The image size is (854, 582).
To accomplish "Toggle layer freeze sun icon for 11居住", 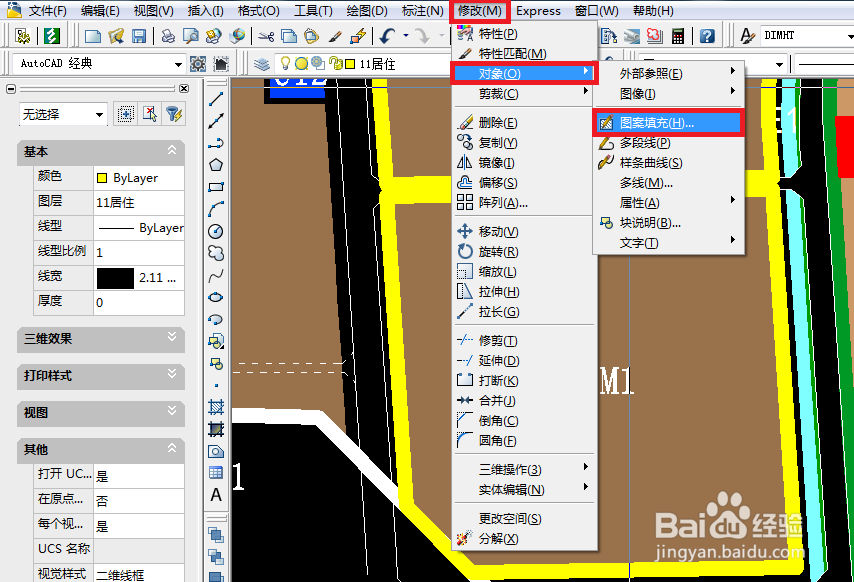I will (x=301, y=64).
